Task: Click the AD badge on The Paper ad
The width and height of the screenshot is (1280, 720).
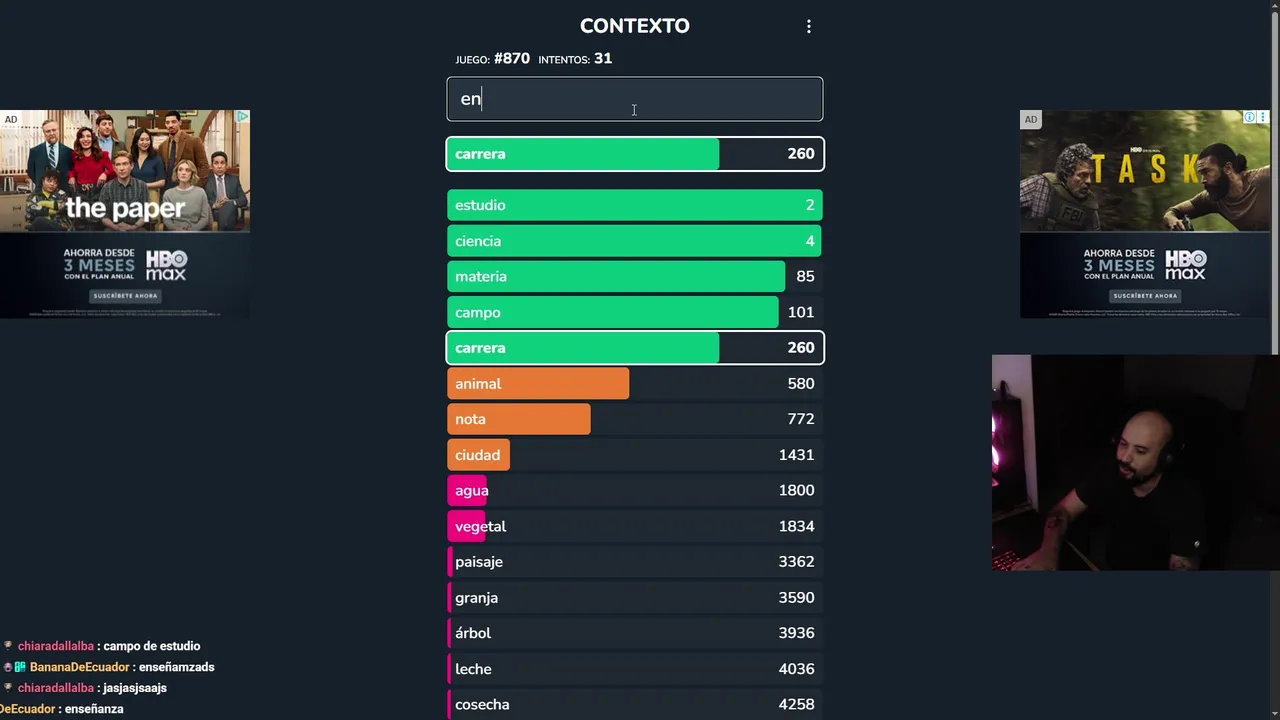Action: pos(11,120)
